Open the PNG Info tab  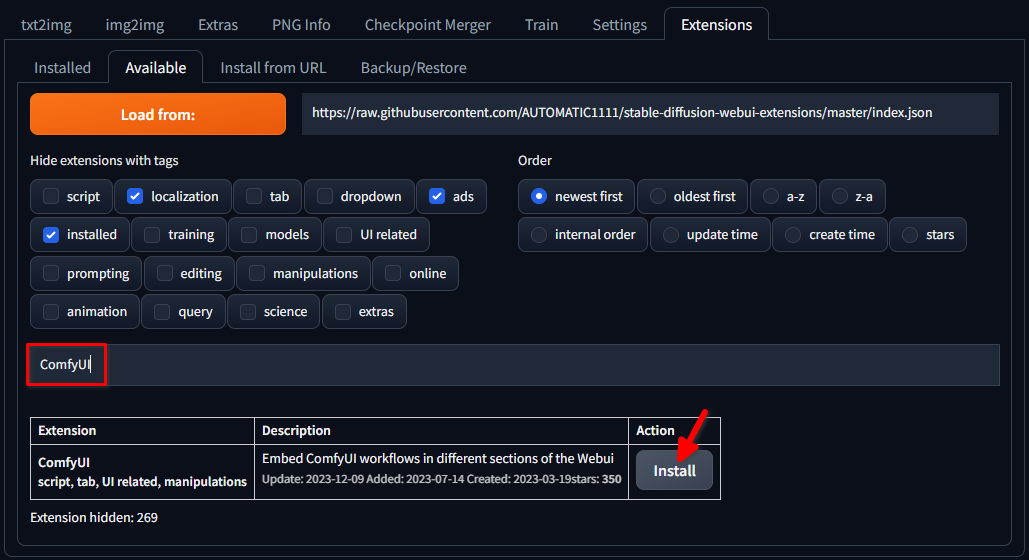click(301, 25)
